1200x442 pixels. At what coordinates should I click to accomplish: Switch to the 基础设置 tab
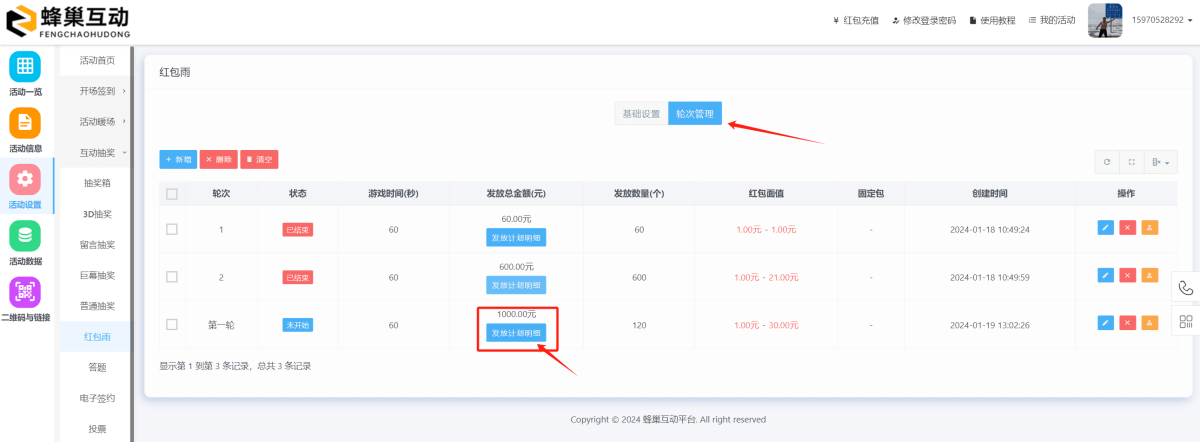pos(641,114)
